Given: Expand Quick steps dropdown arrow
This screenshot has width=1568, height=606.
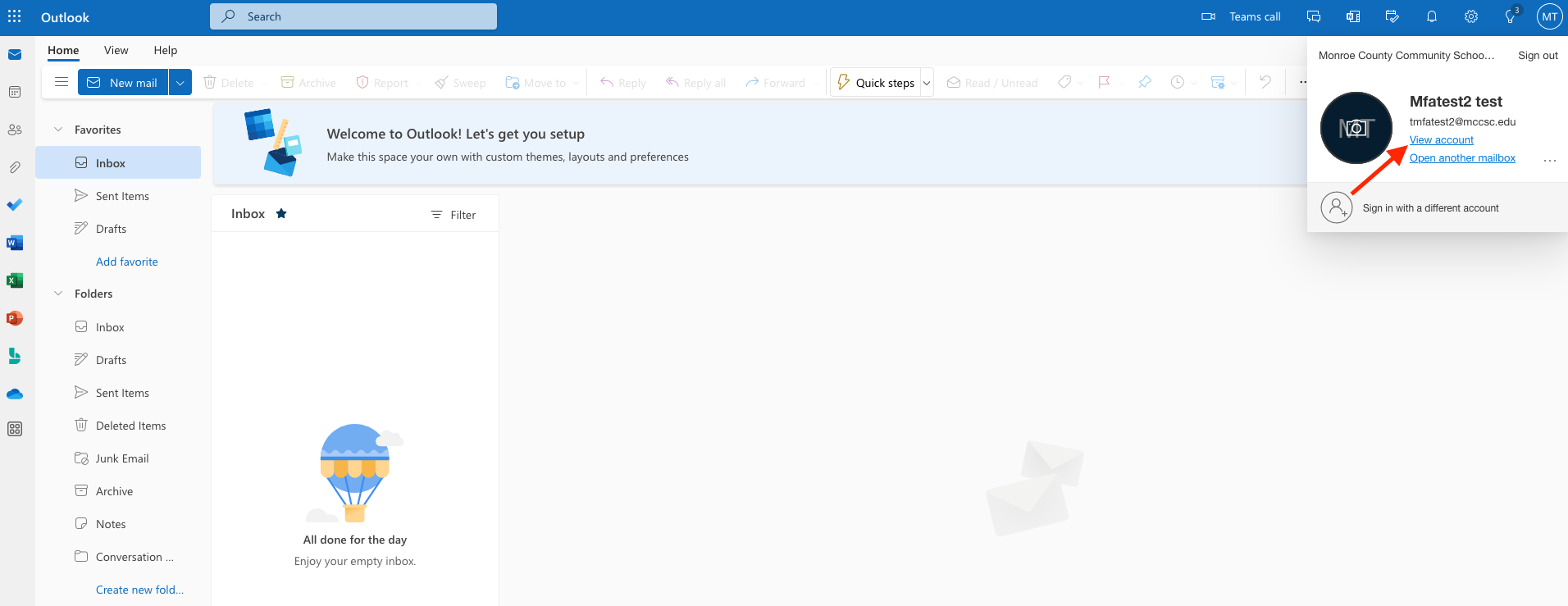Looking at the screenshot, I should (927, 83).
